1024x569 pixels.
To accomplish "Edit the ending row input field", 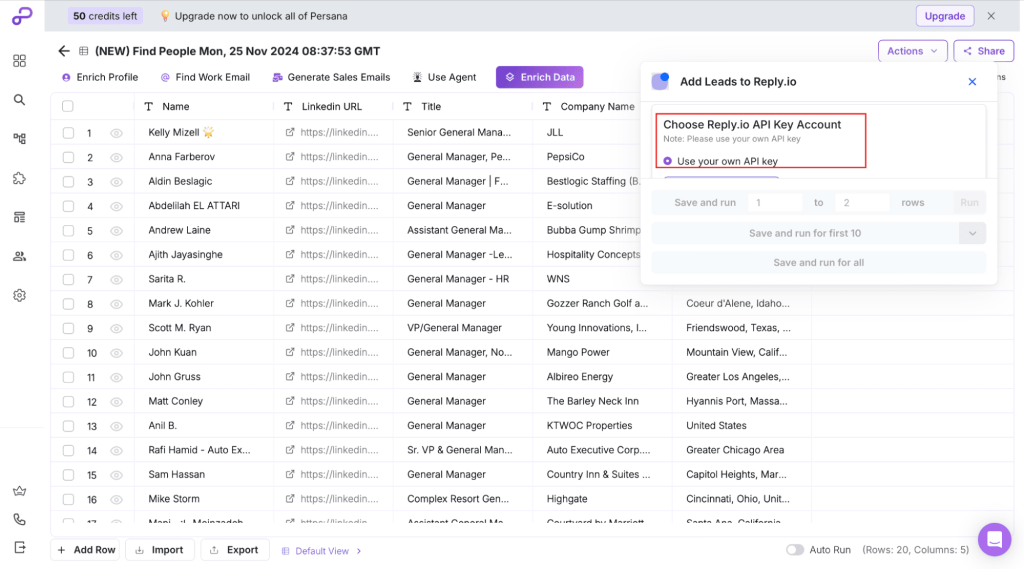I will [862, 203].
